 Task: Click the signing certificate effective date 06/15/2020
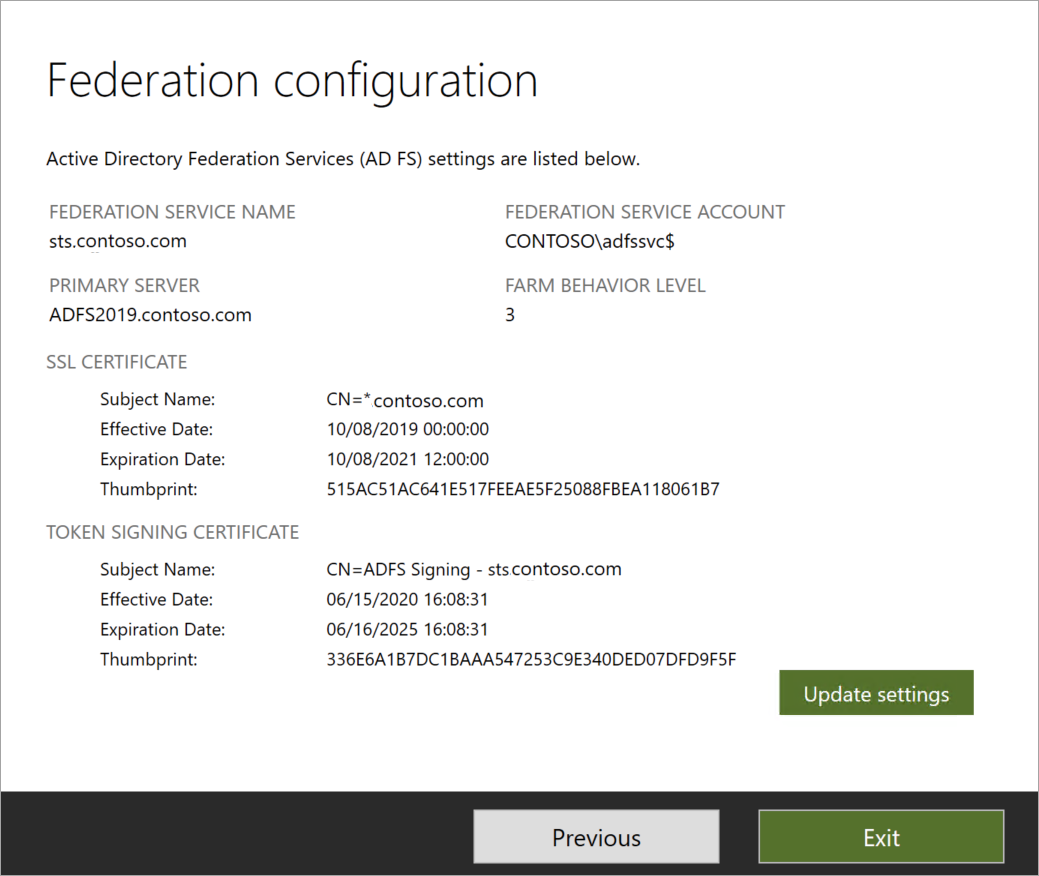407,599
